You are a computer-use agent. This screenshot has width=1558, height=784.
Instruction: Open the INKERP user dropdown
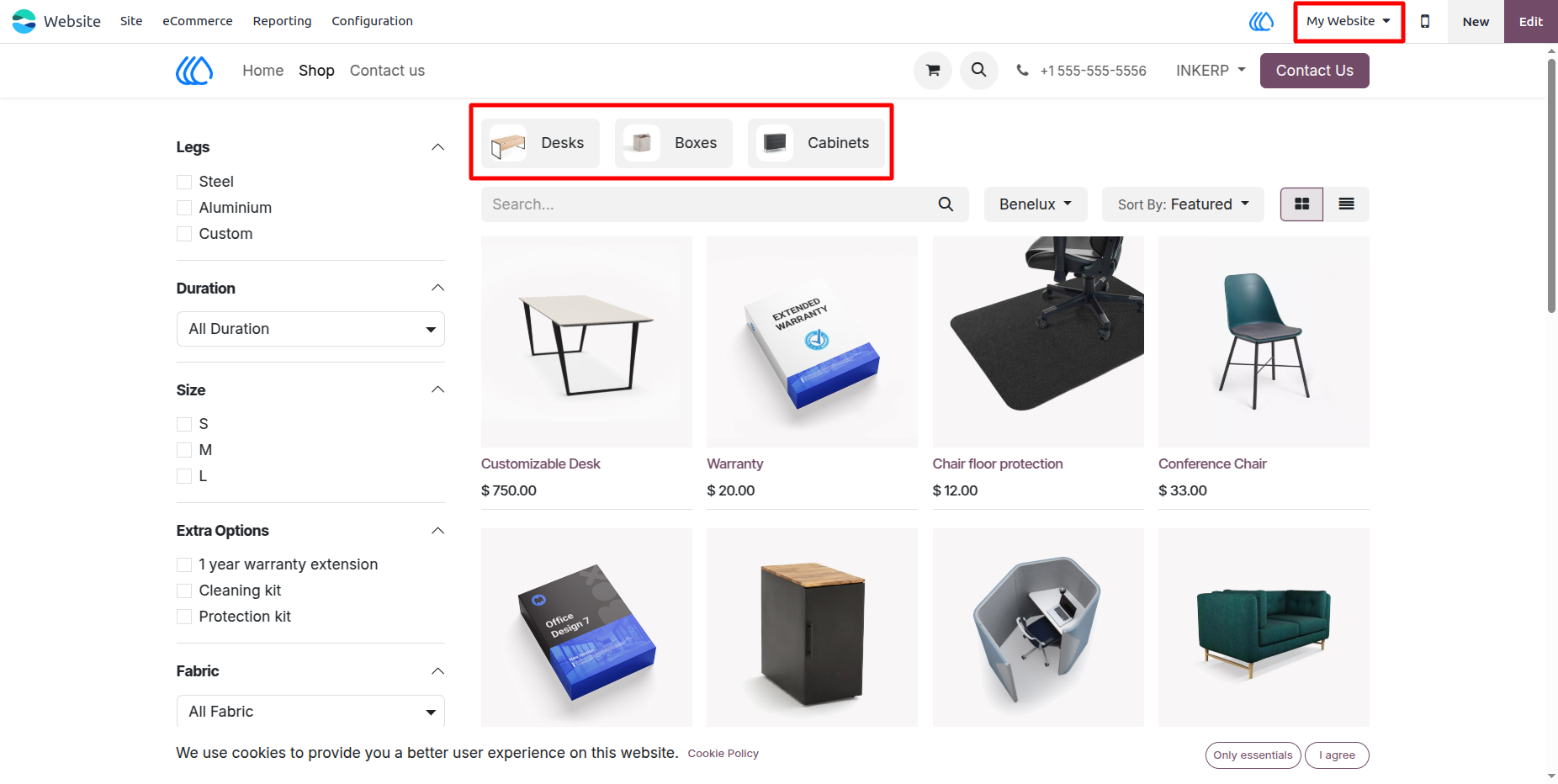pos(1211,71)
